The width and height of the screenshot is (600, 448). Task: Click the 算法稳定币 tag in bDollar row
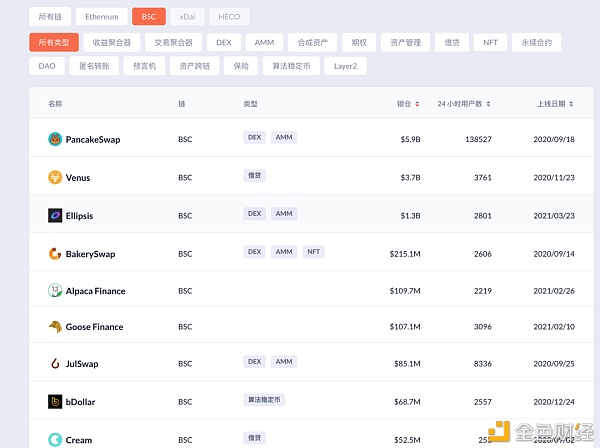[264, 400]
